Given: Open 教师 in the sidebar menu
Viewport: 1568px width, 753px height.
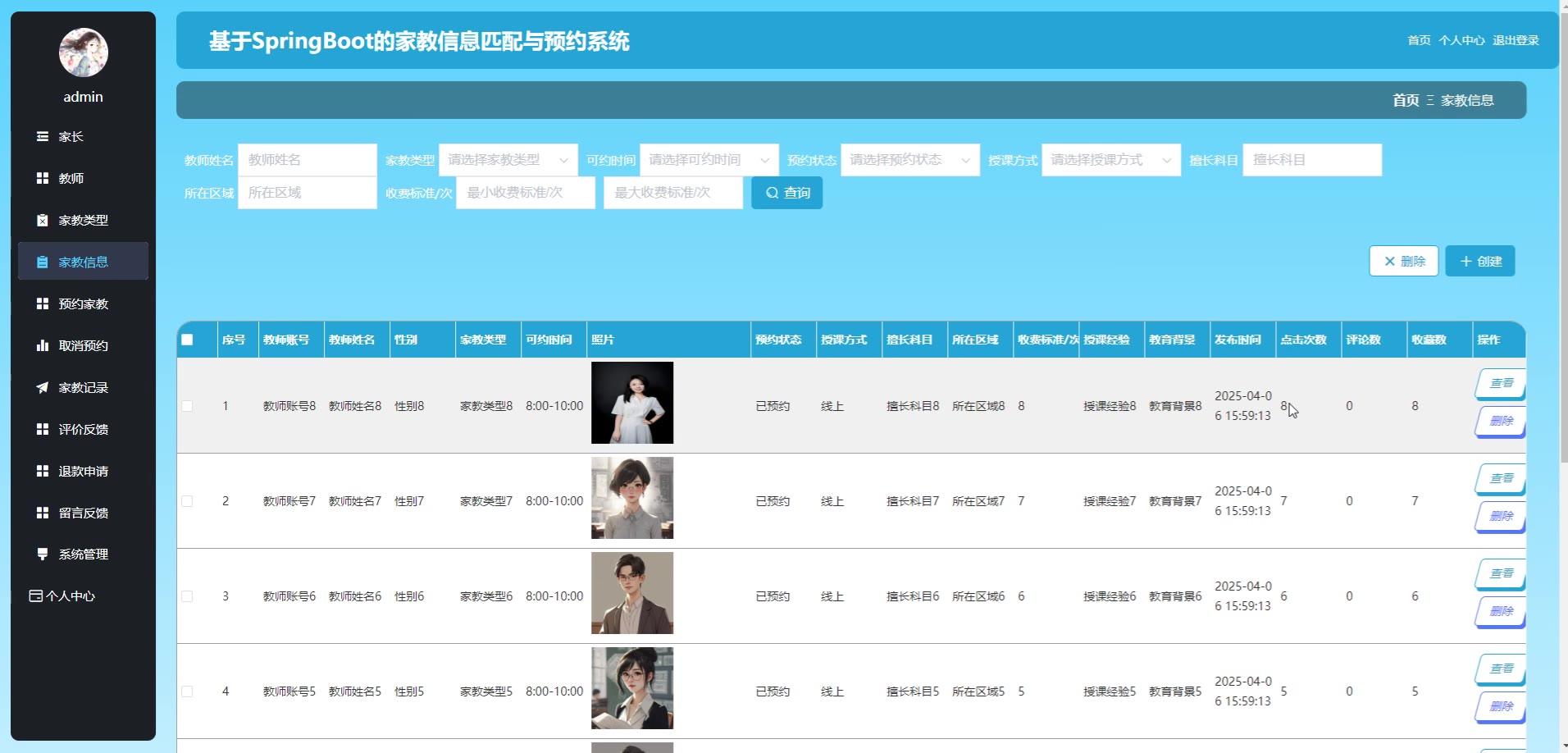Looking at the screenshot, I should coord(84,178).
